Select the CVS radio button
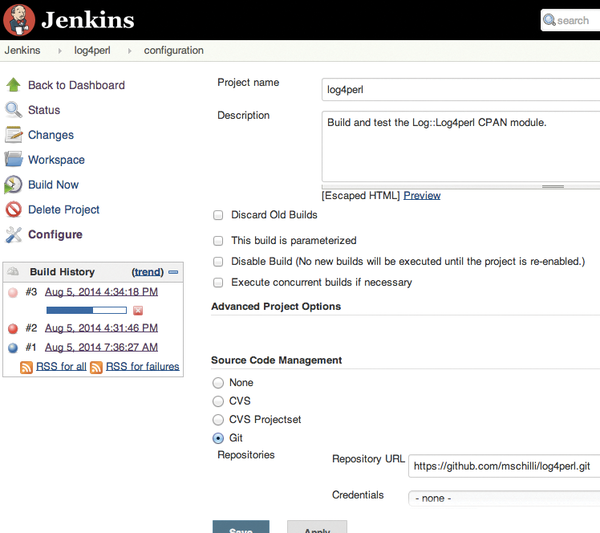600x533 pixels. (218, 401)
